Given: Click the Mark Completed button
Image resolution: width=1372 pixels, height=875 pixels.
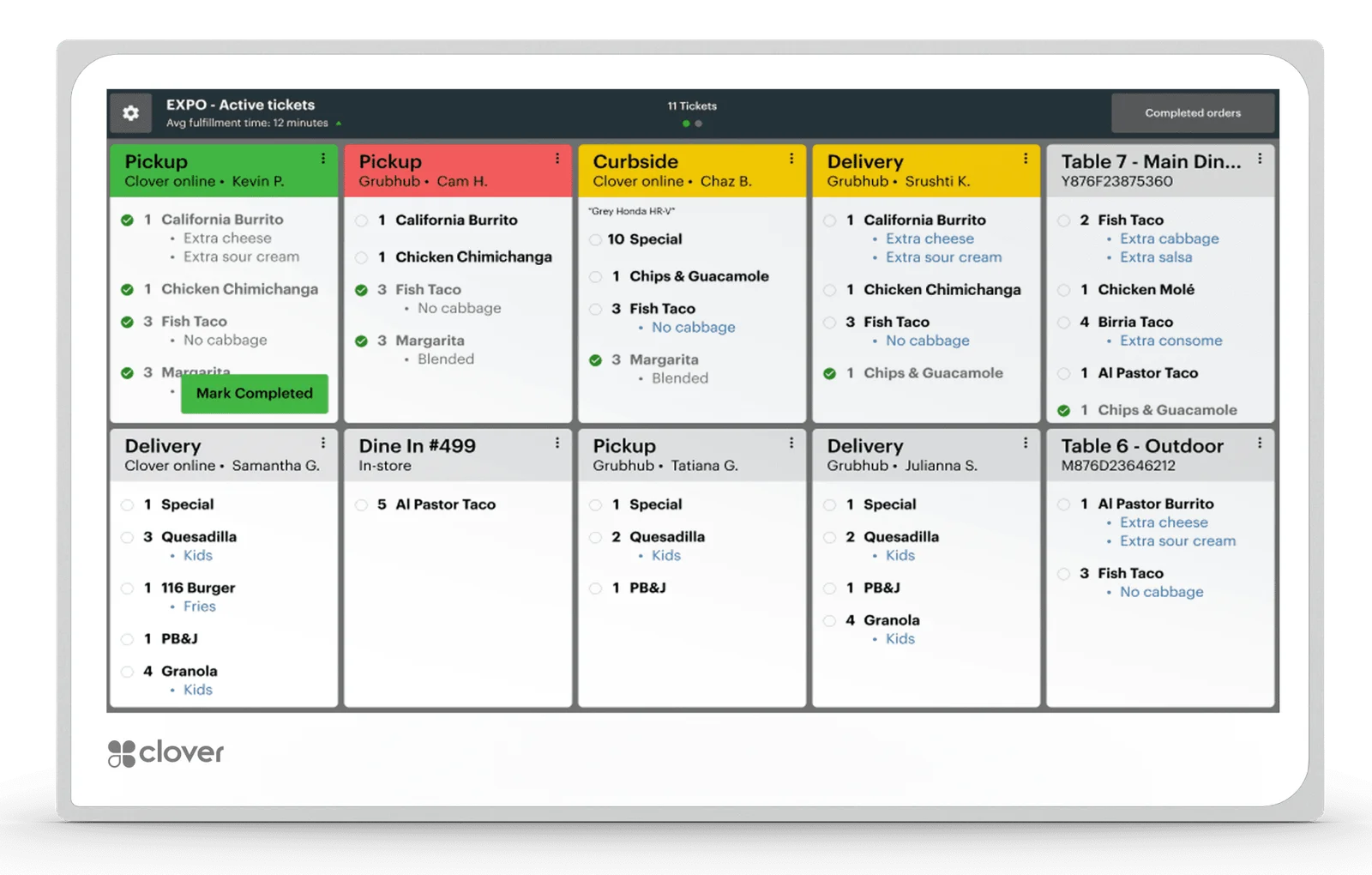Looking at the screenshot, I should tap(255, 394).
